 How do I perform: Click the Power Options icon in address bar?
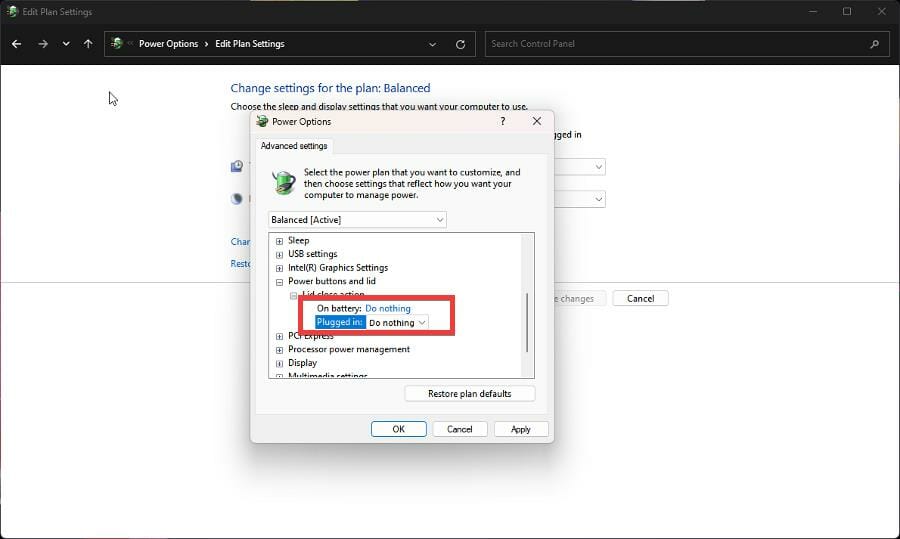[x=117, y=43]
